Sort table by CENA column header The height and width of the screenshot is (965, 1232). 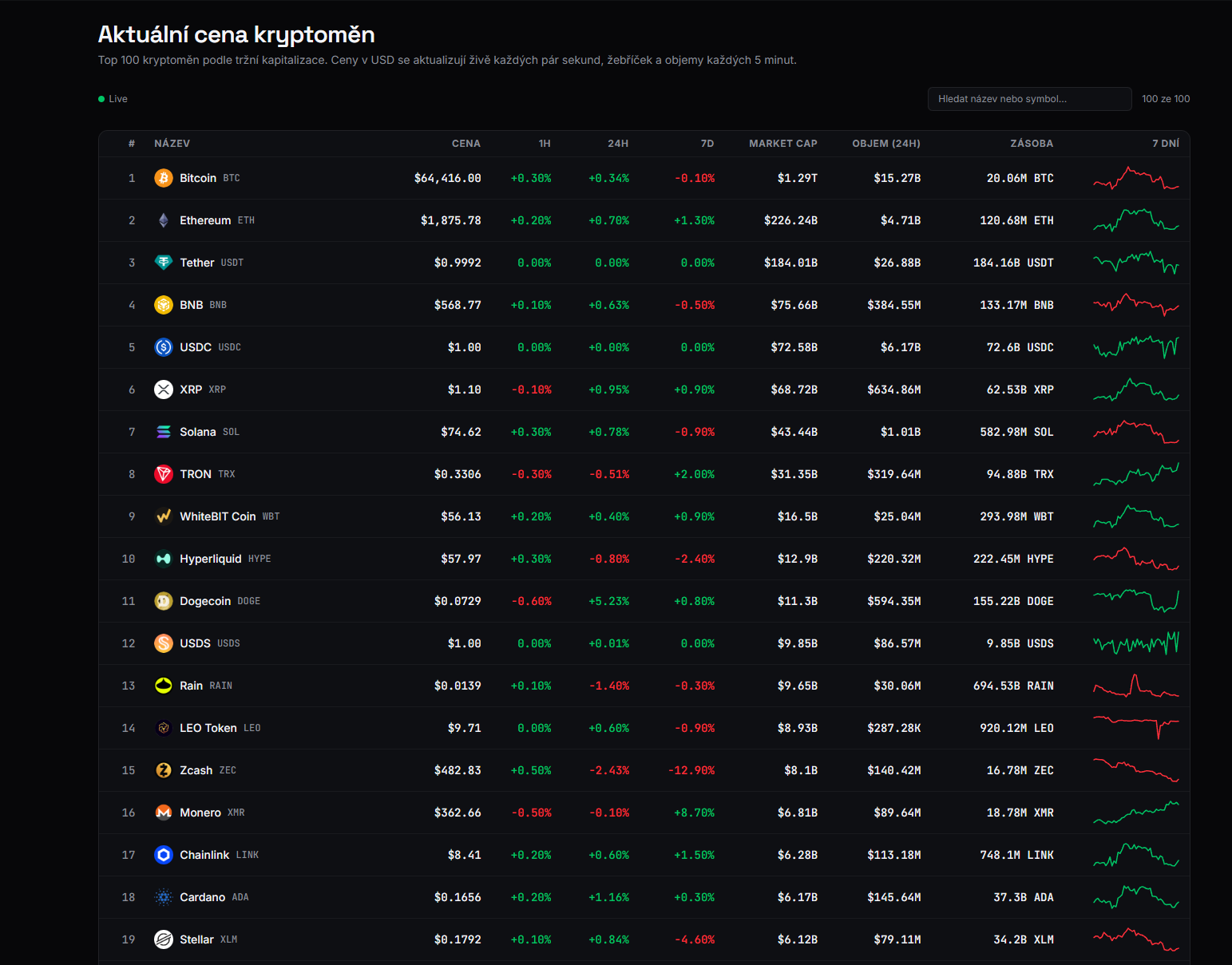[466, 144]
